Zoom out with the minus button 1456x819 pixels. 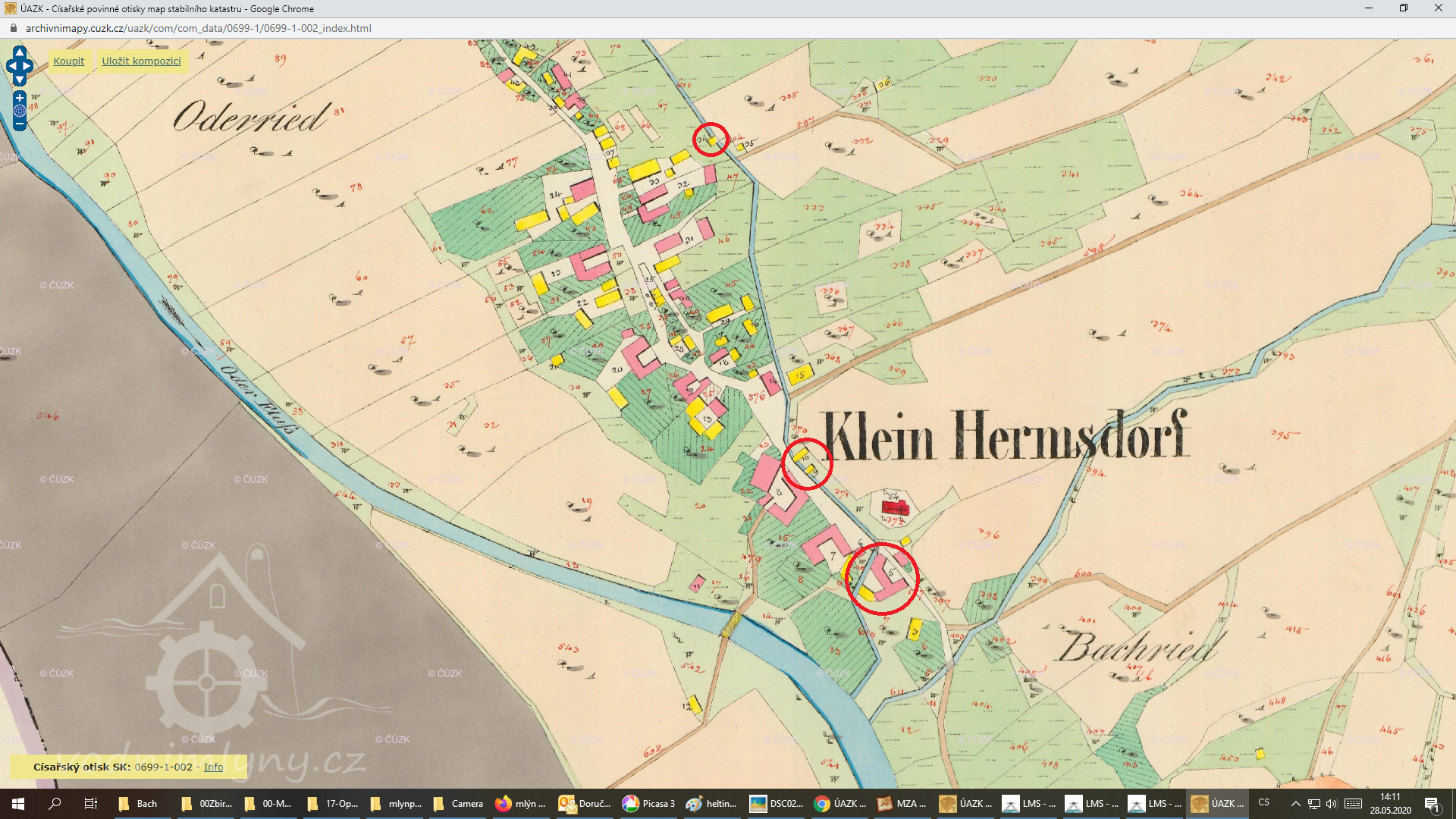tap(20, 124)
